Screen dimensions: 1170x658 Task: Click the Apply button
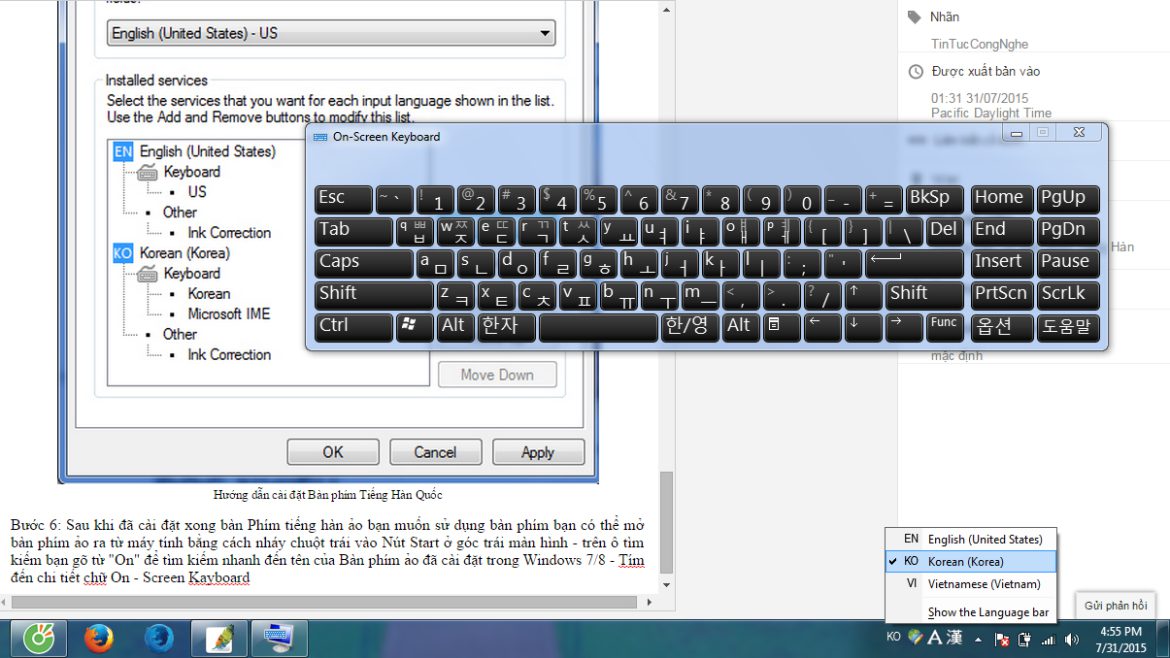coord(537,452)
